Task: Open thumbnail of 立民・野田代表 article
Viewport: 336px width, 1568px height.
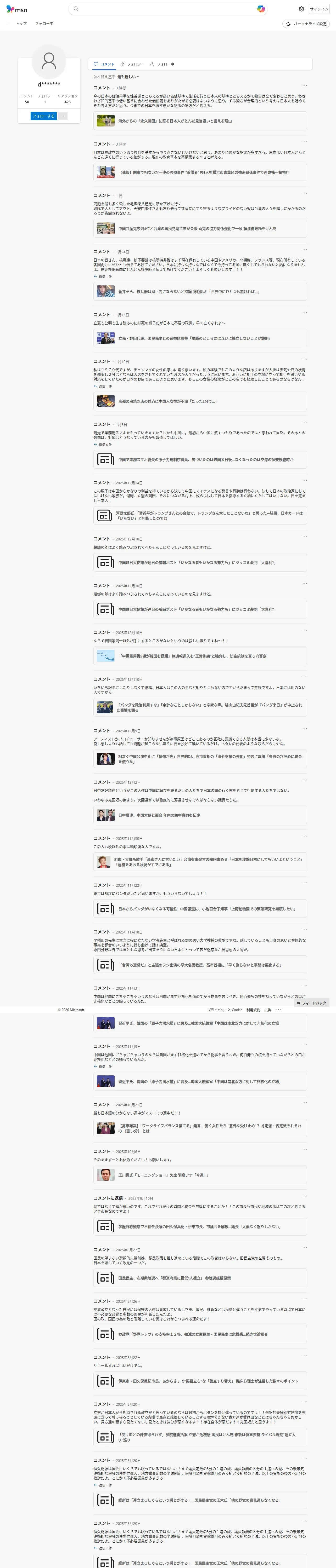Action: (x=105, y=338)
